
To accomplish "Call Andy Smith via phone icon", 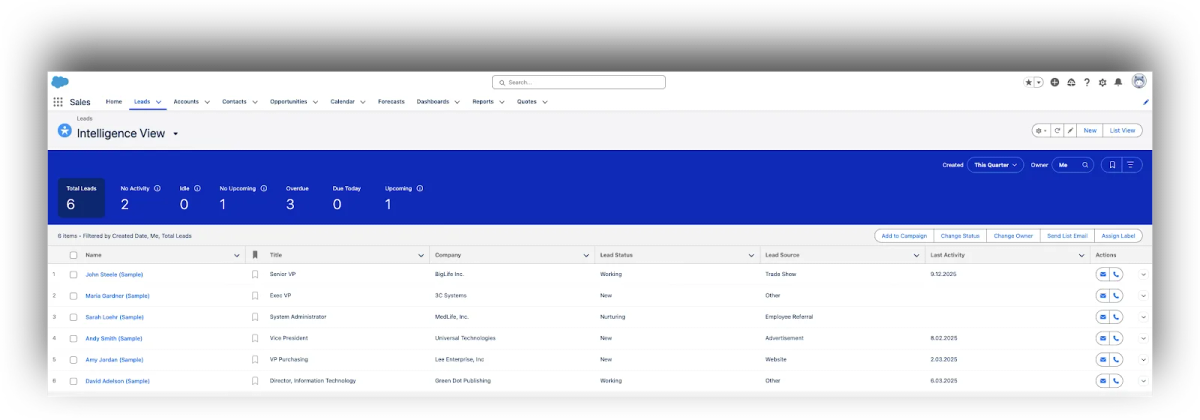I will 1116,338.
